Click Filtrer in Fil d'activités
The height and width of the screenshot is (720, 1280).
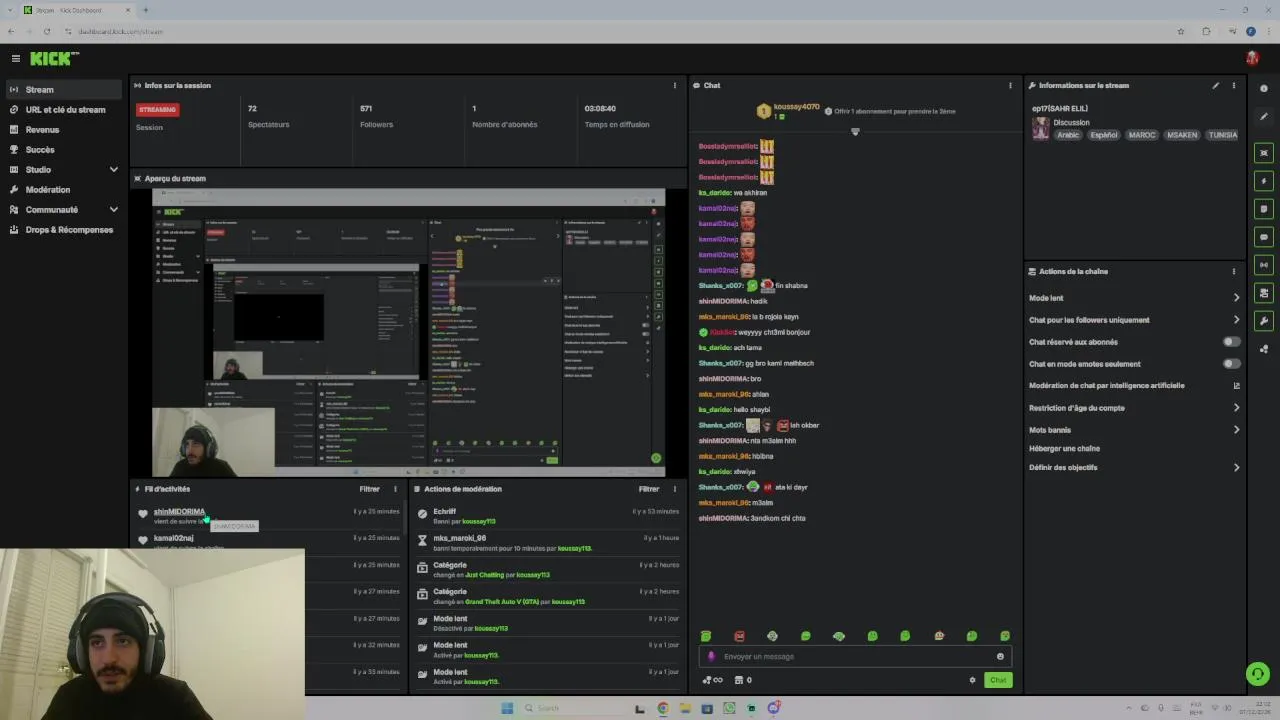370,489
